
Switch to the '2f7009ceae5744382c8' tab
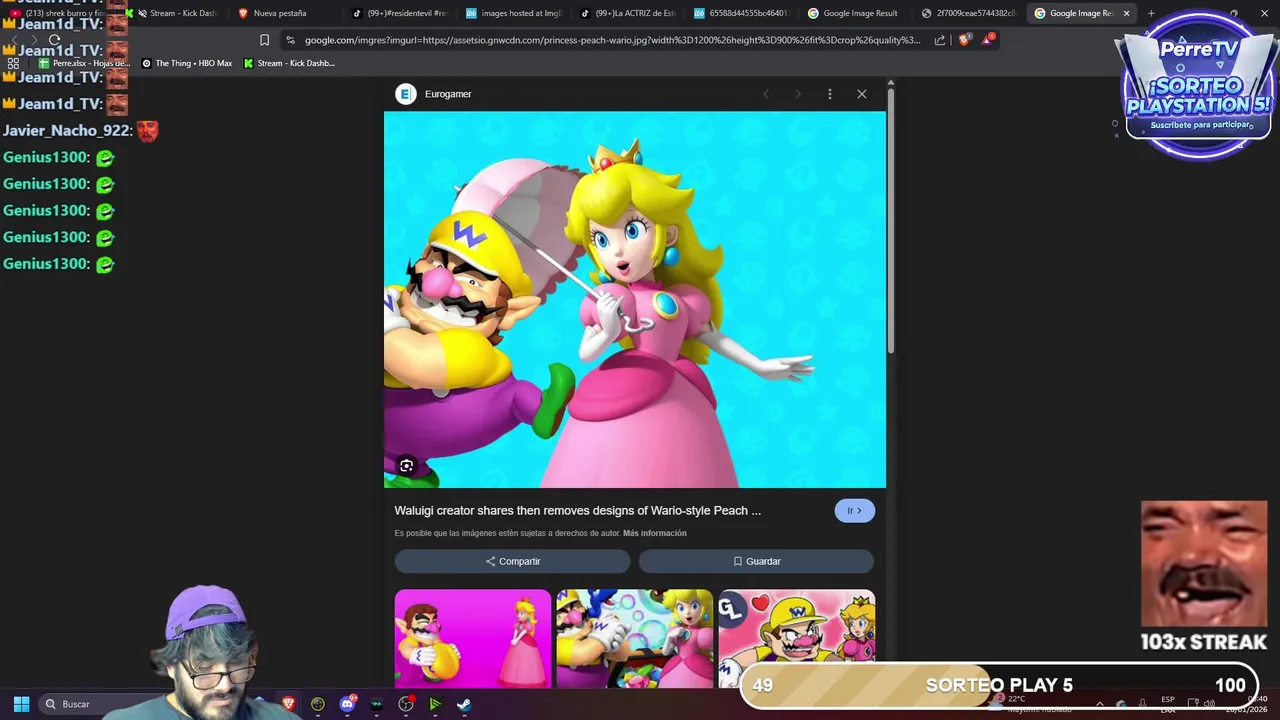pos(970,13)
